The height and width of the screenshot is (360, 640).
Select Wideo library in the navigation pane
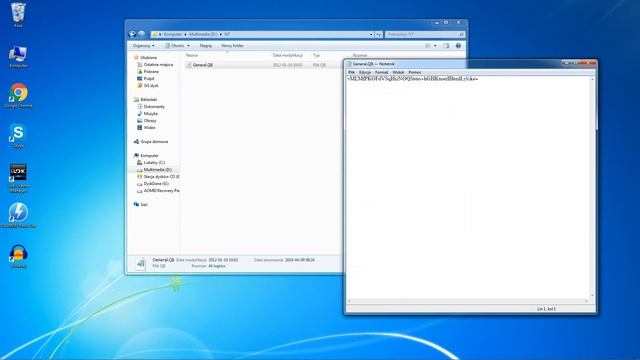tap(149, 127)
